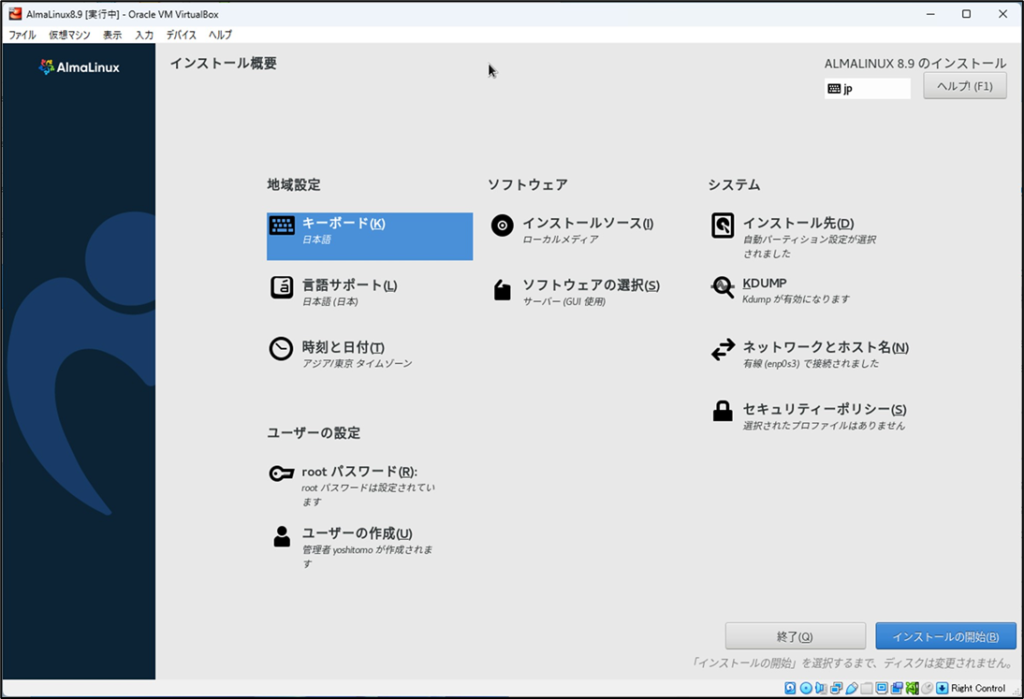Click the hard disk activity status icon
The image size is (1024, 699).
point(790,688)
